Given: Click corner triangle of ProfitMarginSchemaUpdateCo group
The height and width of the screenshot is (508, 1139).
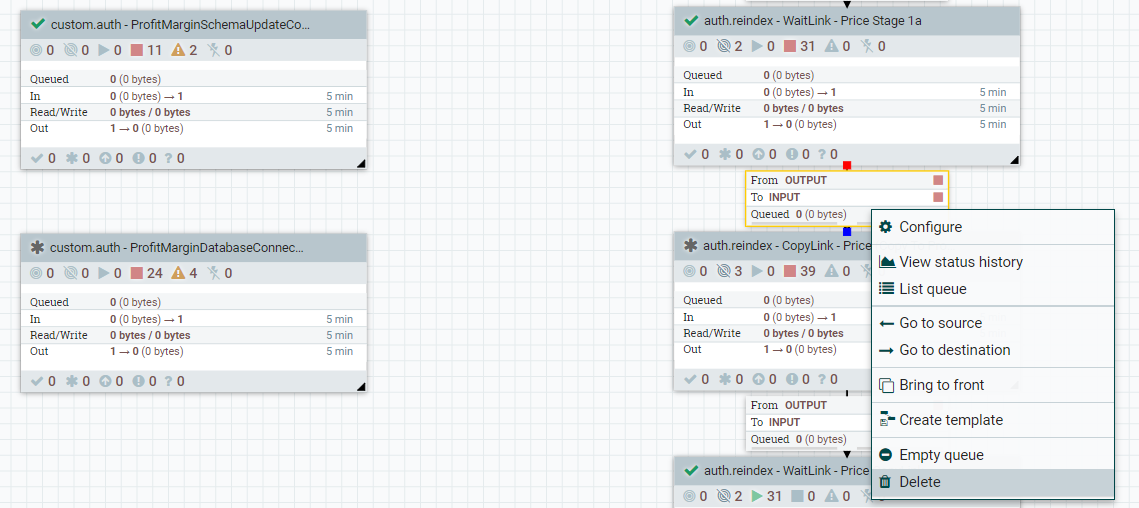Looking at the screenshot, I should tap(361, 164).
